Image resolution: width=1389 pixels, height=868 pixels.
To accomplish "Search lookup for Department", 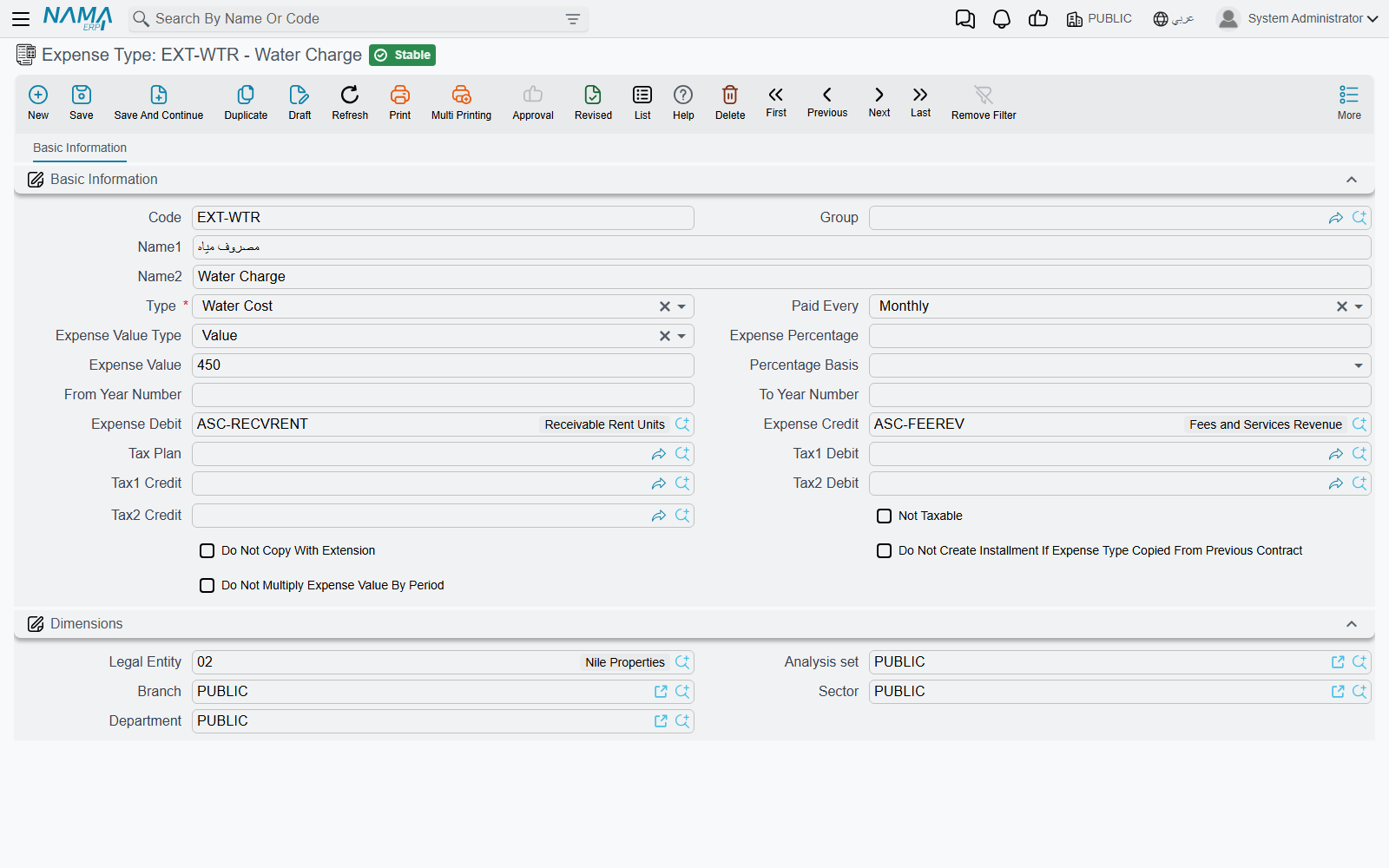I will (682, 721).
